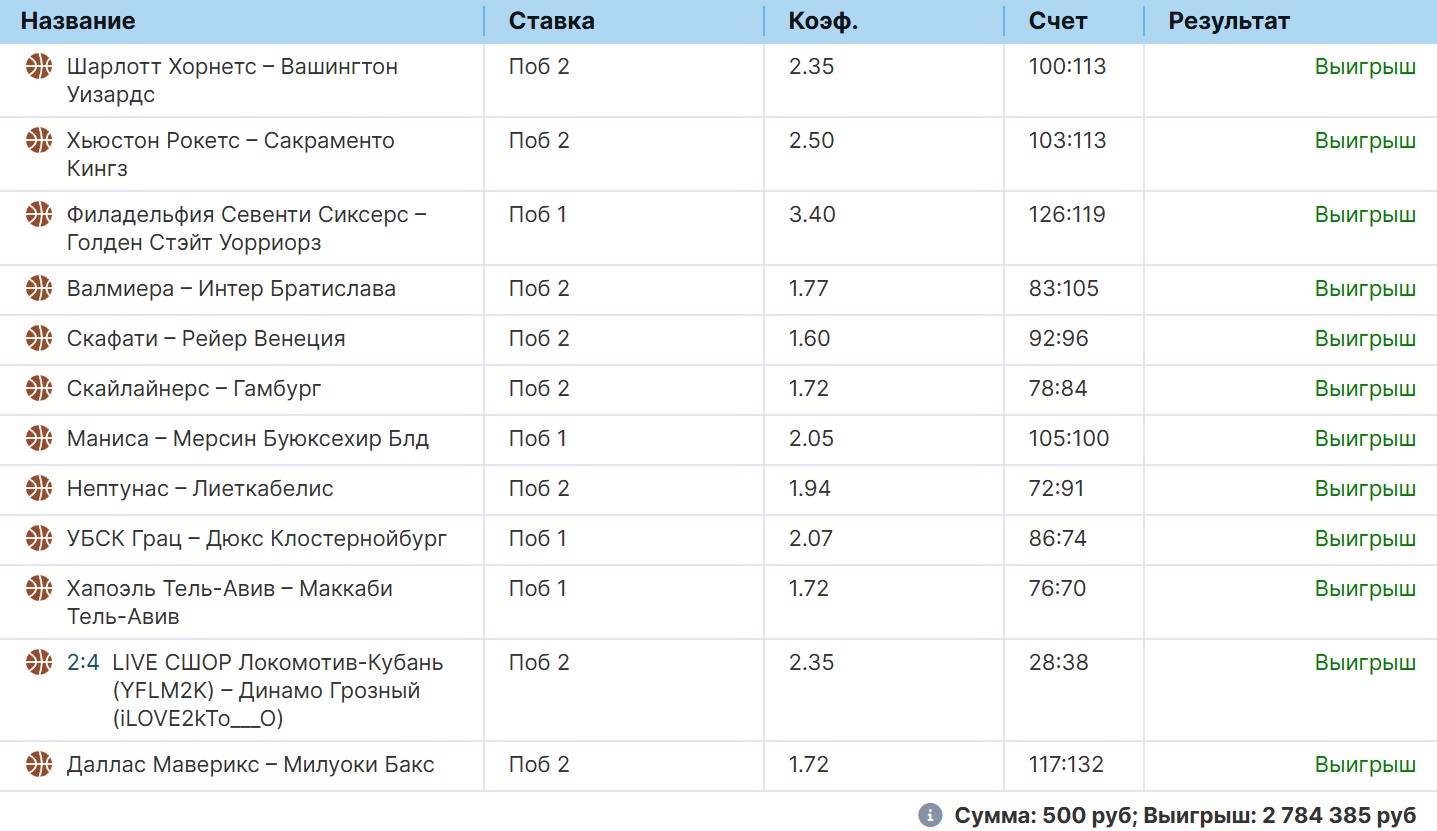This screenshot has width=1437, height=831.
Task: Click the Счет column header
Action: pyautogui.click(x=1058, y=21)
